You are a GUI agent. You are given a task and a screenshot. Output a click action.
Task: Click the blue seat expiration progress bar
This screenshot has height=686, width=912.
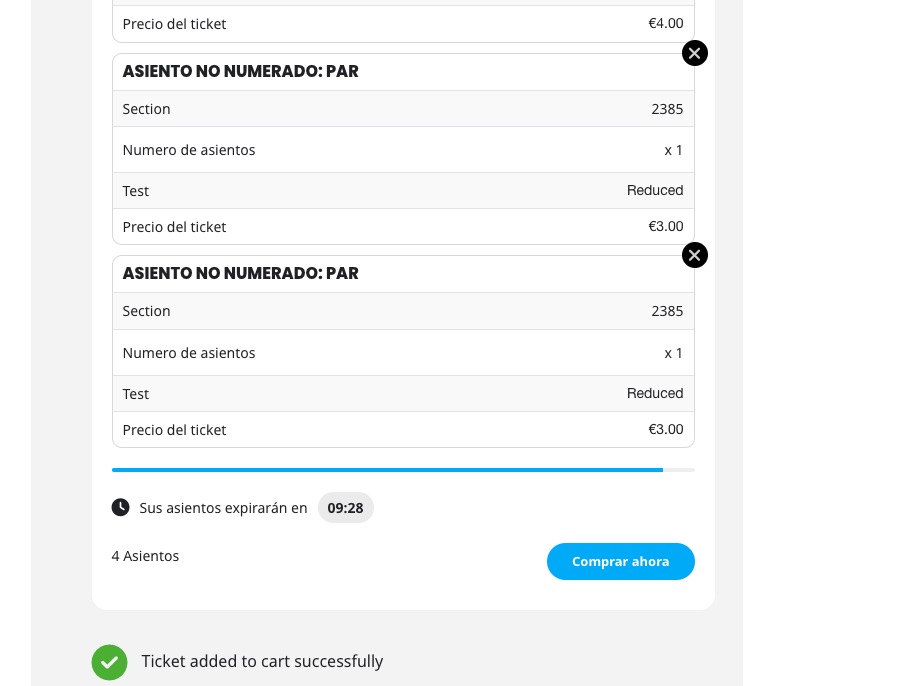387,469
